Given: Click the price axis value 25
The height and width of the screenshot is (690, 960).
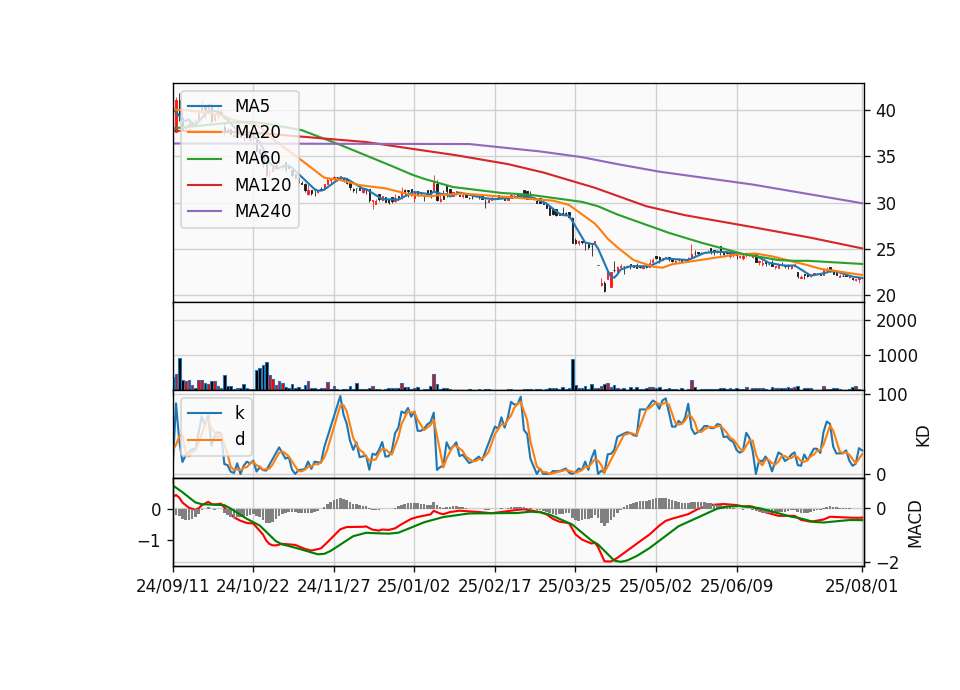Looking at the screenshot, I should coord(886,250).
